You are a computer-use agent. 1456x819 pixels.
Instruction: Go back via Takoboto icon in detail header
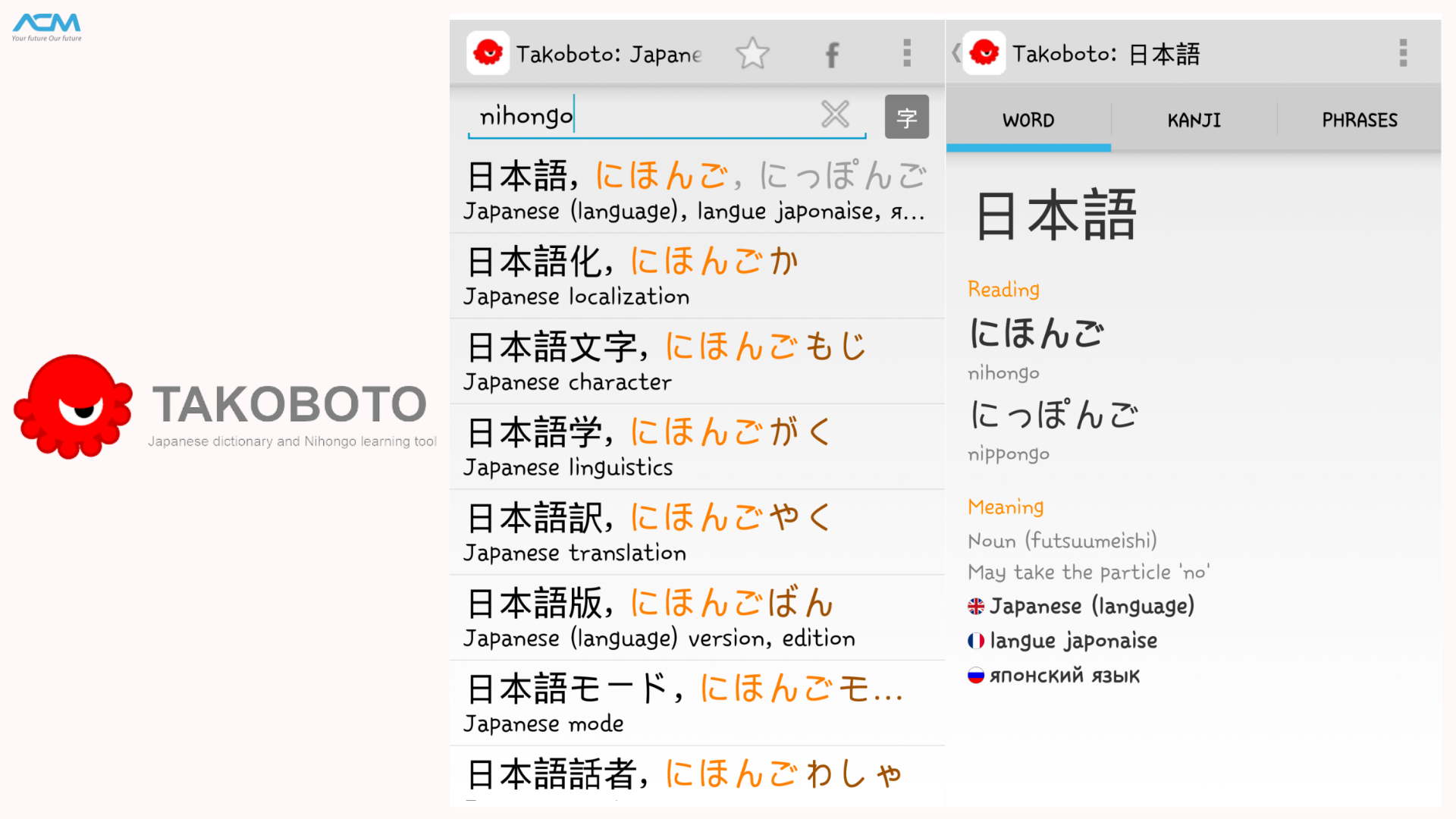coord(984,53)
